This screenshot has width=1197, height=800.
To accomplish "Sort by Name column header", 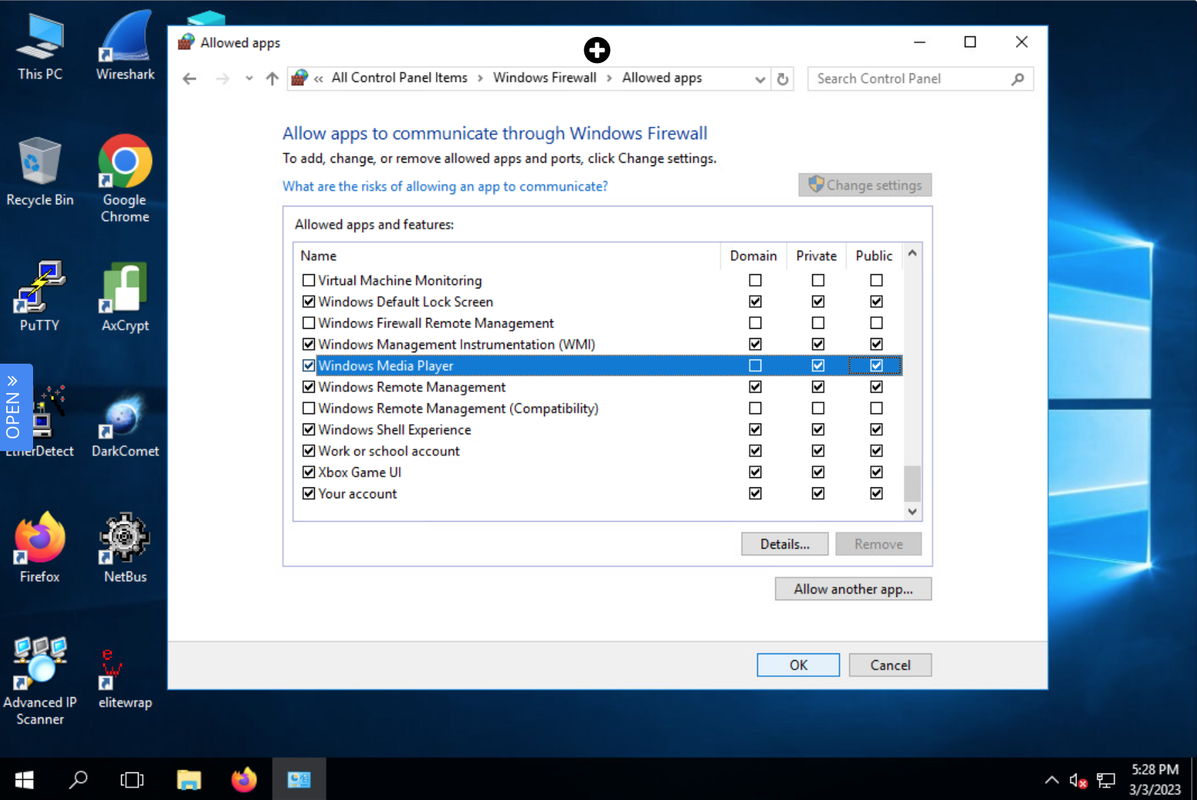I will point(507,256).
